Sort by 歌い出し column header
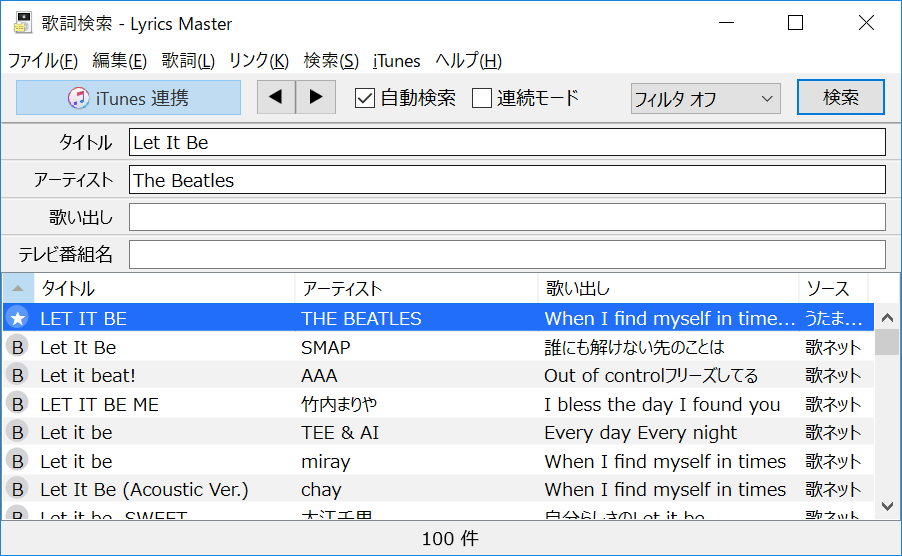Viewport: 902px width, 556px height. click(668, 288)
